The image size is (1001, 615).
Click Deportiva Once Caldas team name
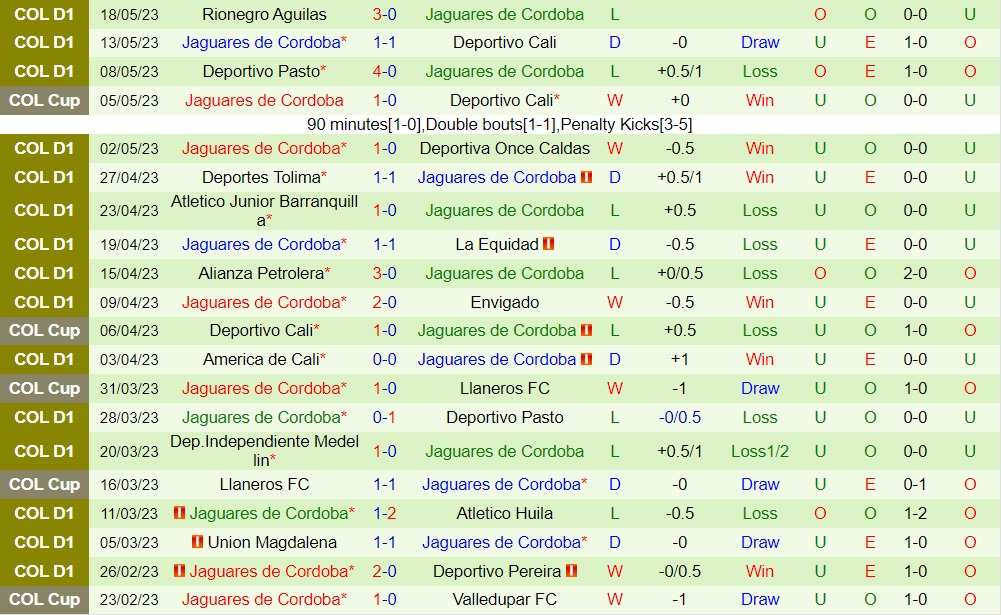pos(505,148)
